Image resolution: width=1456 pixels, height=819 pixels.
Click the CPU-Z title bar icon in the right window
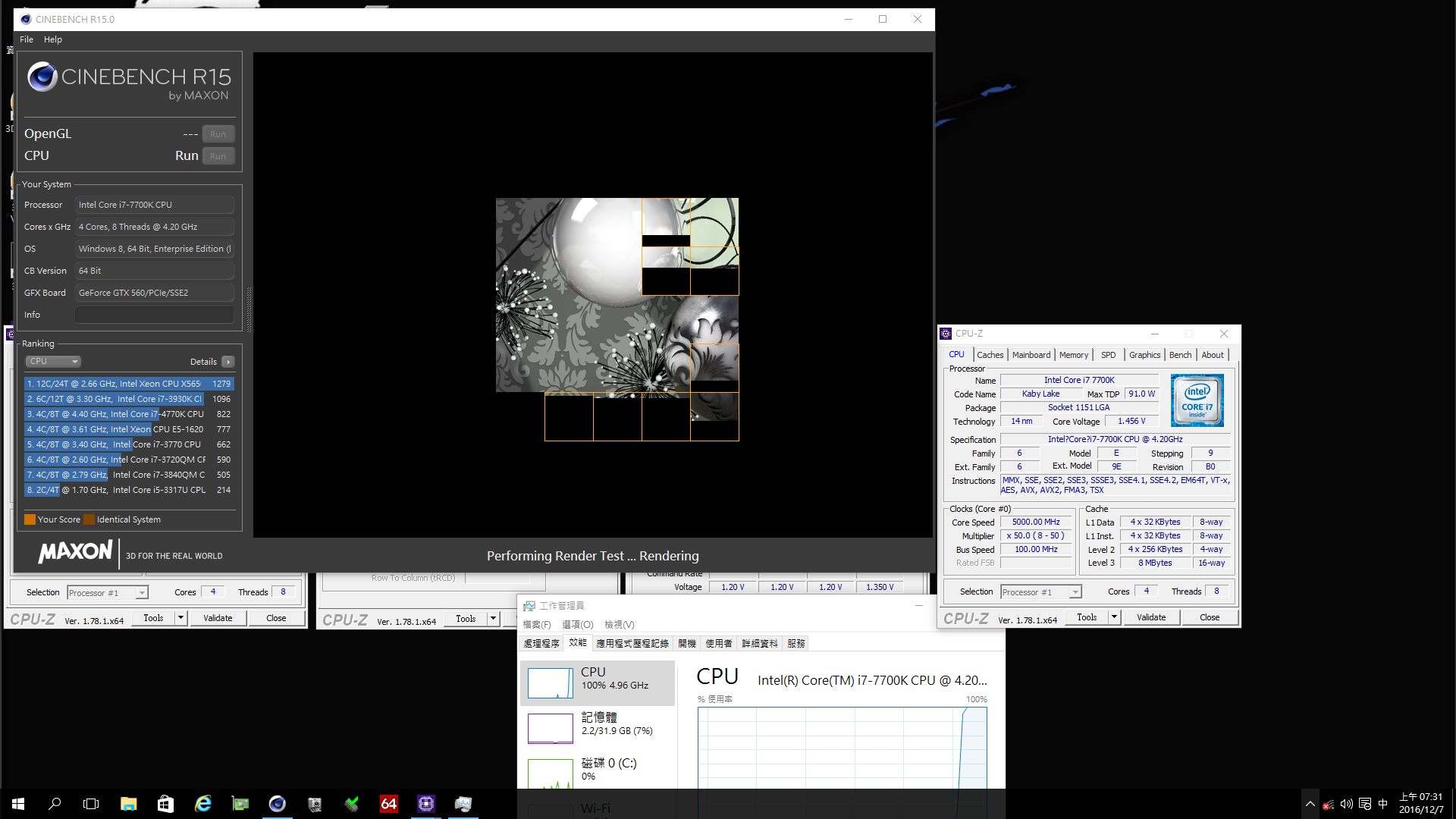[946, 334]
